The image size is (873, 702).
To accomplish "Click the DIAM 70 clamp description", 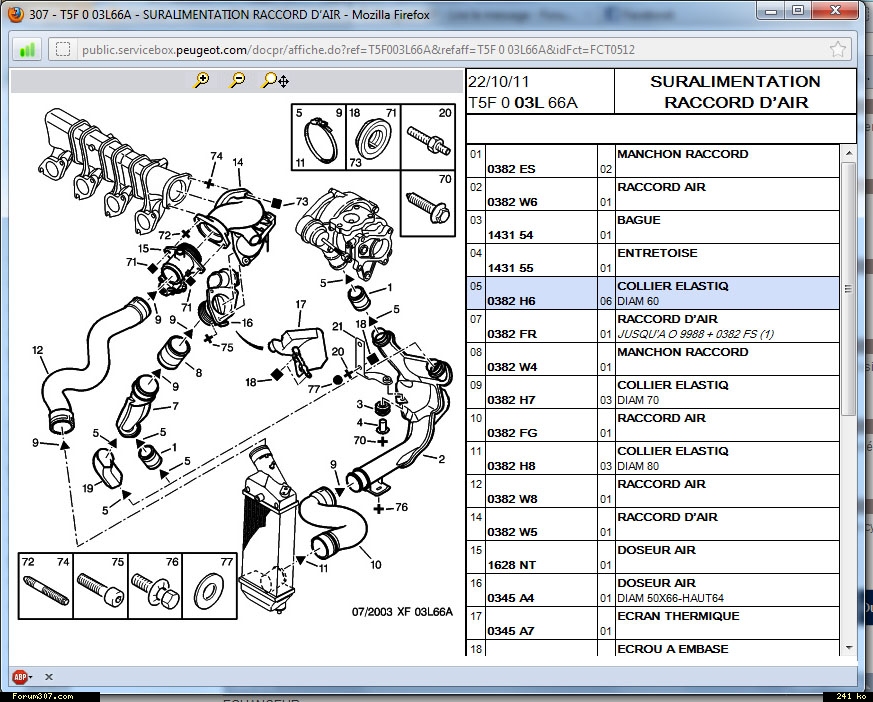I will tap(638, 400).
